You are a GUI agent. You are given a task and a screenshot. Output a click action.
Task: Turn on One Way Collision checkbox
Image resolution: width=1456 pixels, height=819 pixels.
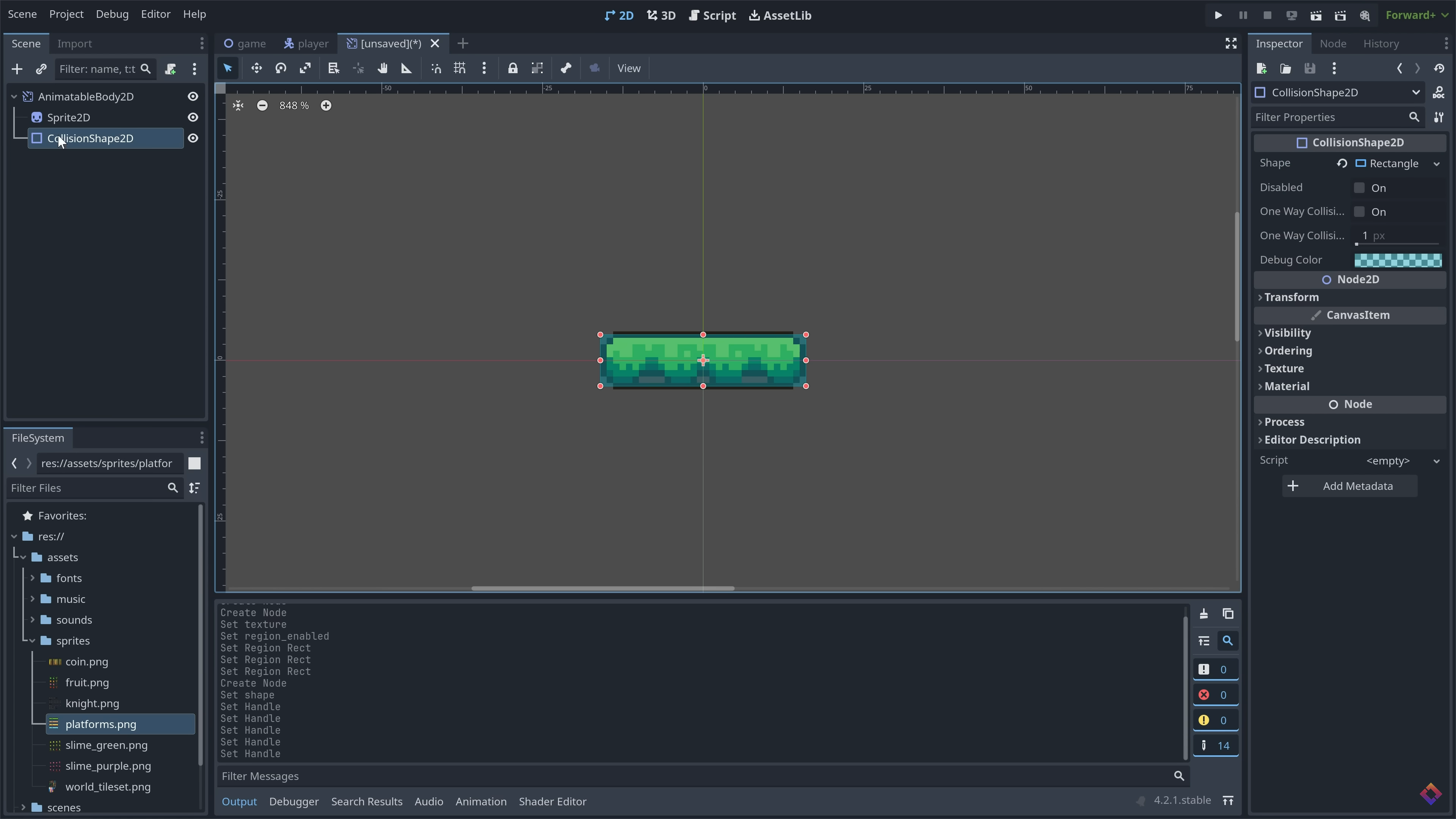(x=1359, y=212)
